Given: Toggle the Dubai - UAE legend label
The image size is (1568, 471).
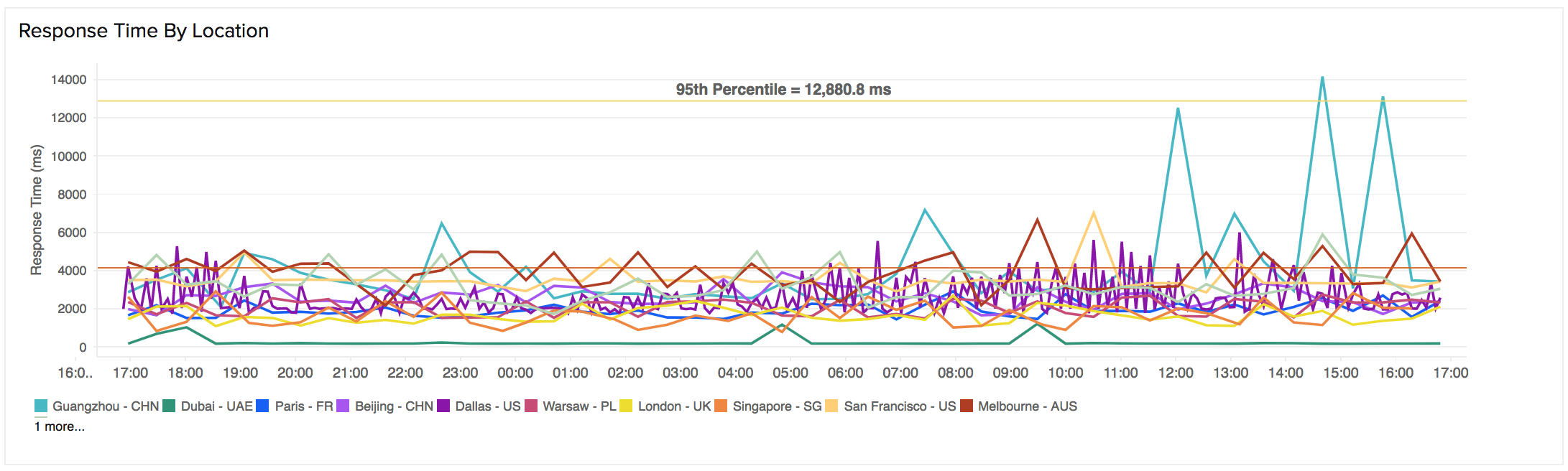Looking at the screenshot, I should 216,406.
